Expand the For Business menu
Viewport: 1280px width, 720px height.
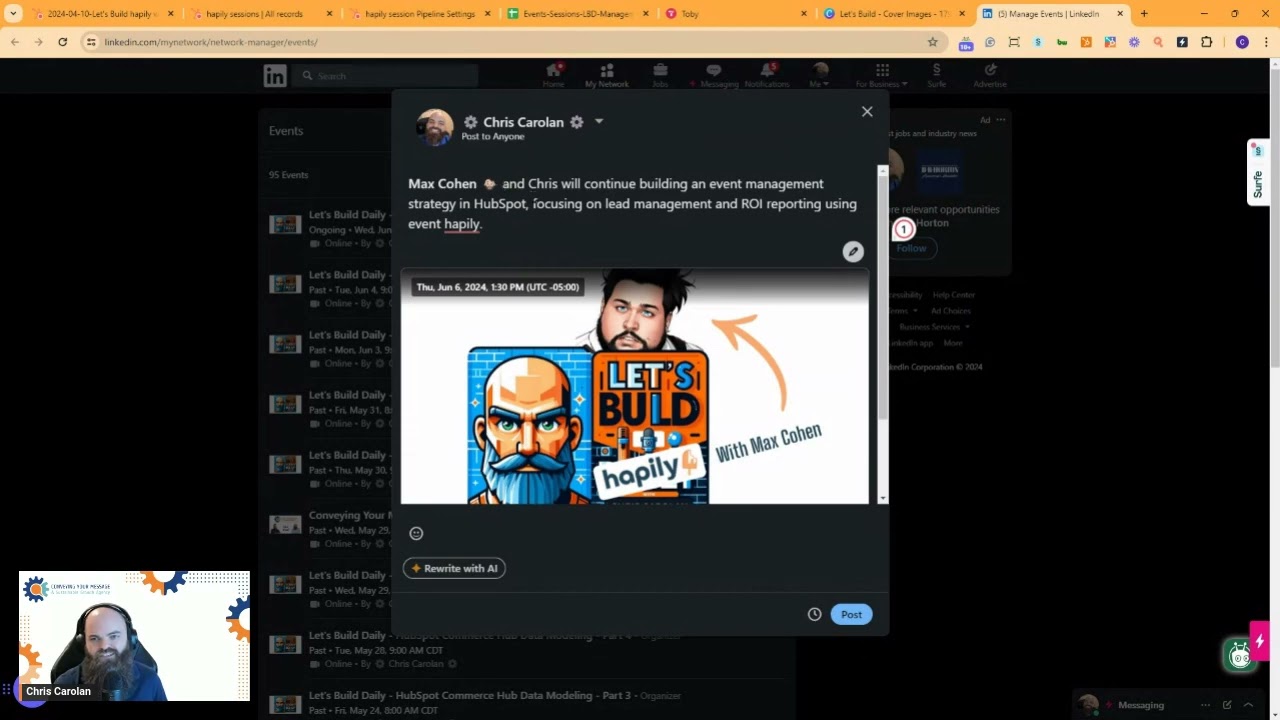[882, 75]
